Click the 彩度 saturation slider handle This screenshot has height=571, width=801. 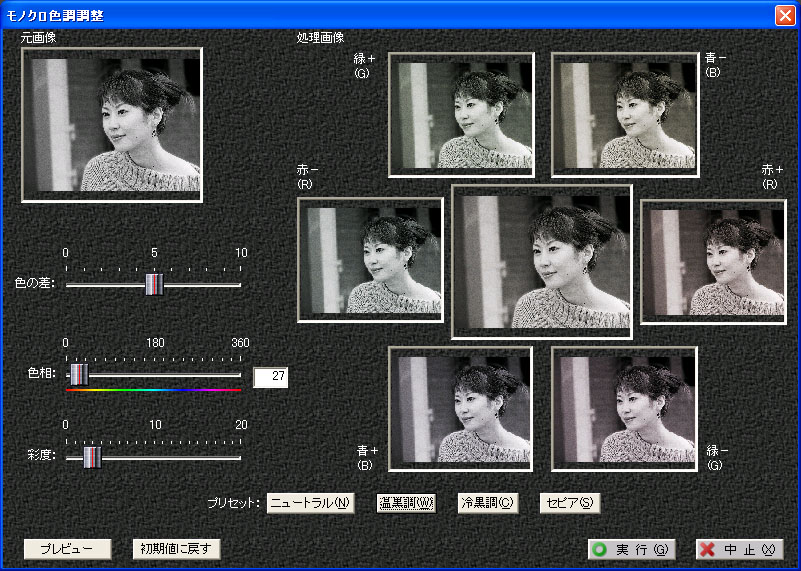(x=92, y=457)
